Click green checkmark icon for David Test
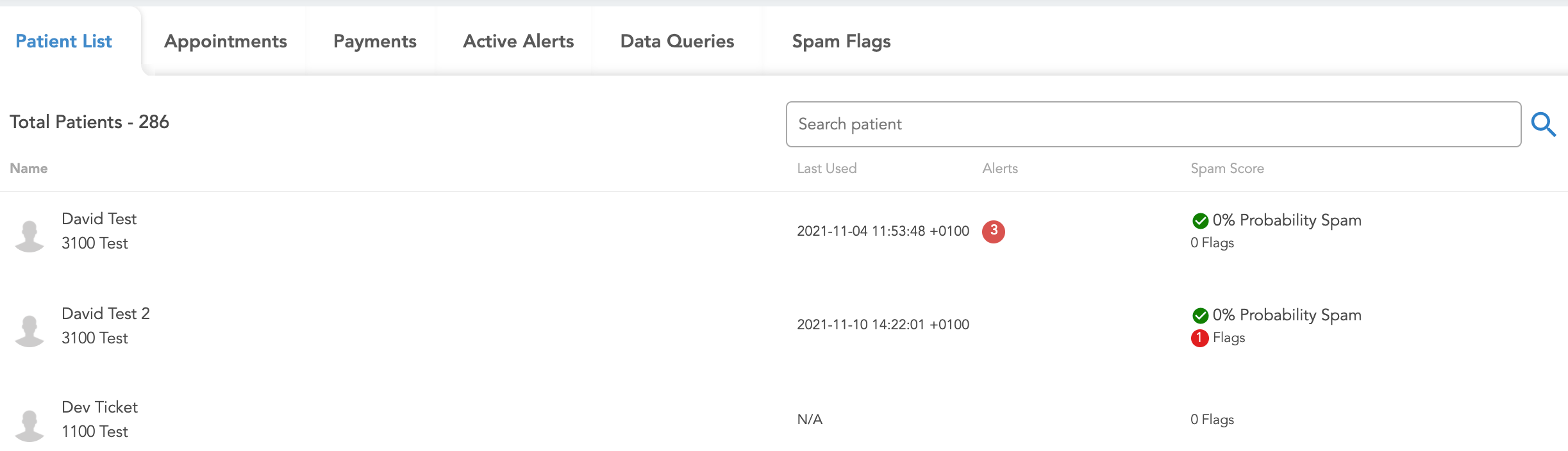Image resolution: width=1568 pixels, height=451 pixels. click(1200, 221)
